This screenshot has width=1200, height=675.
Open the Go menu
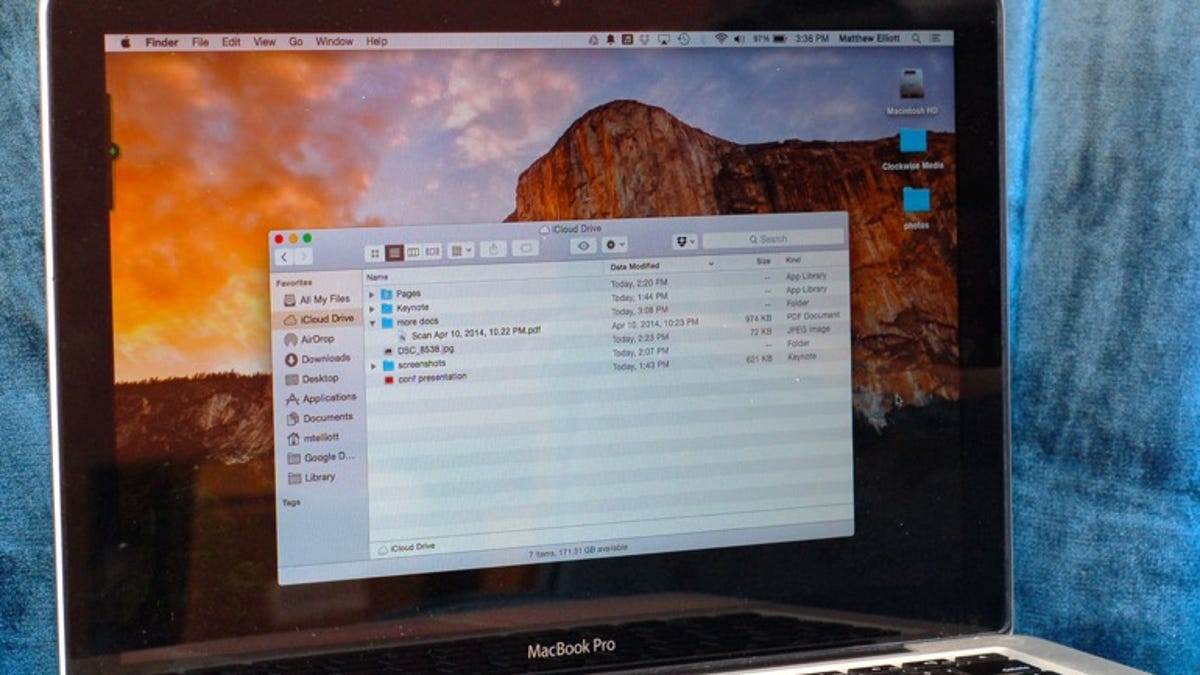[x=296, y=42]
